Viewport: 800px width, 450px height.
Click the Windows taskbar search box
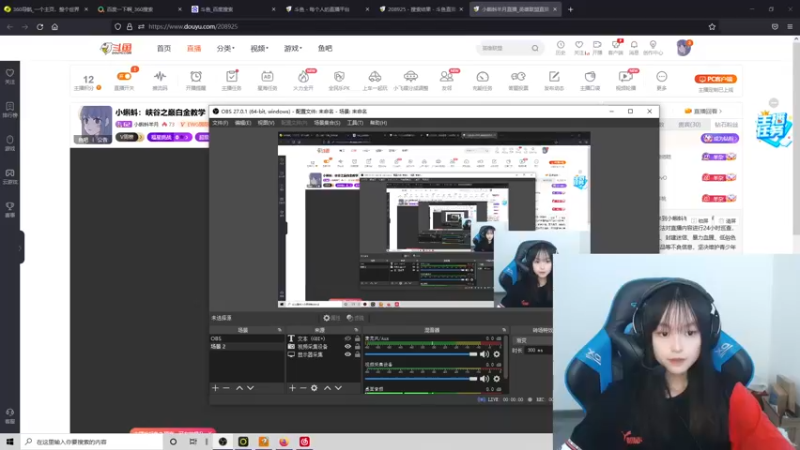tap(92, 442)
